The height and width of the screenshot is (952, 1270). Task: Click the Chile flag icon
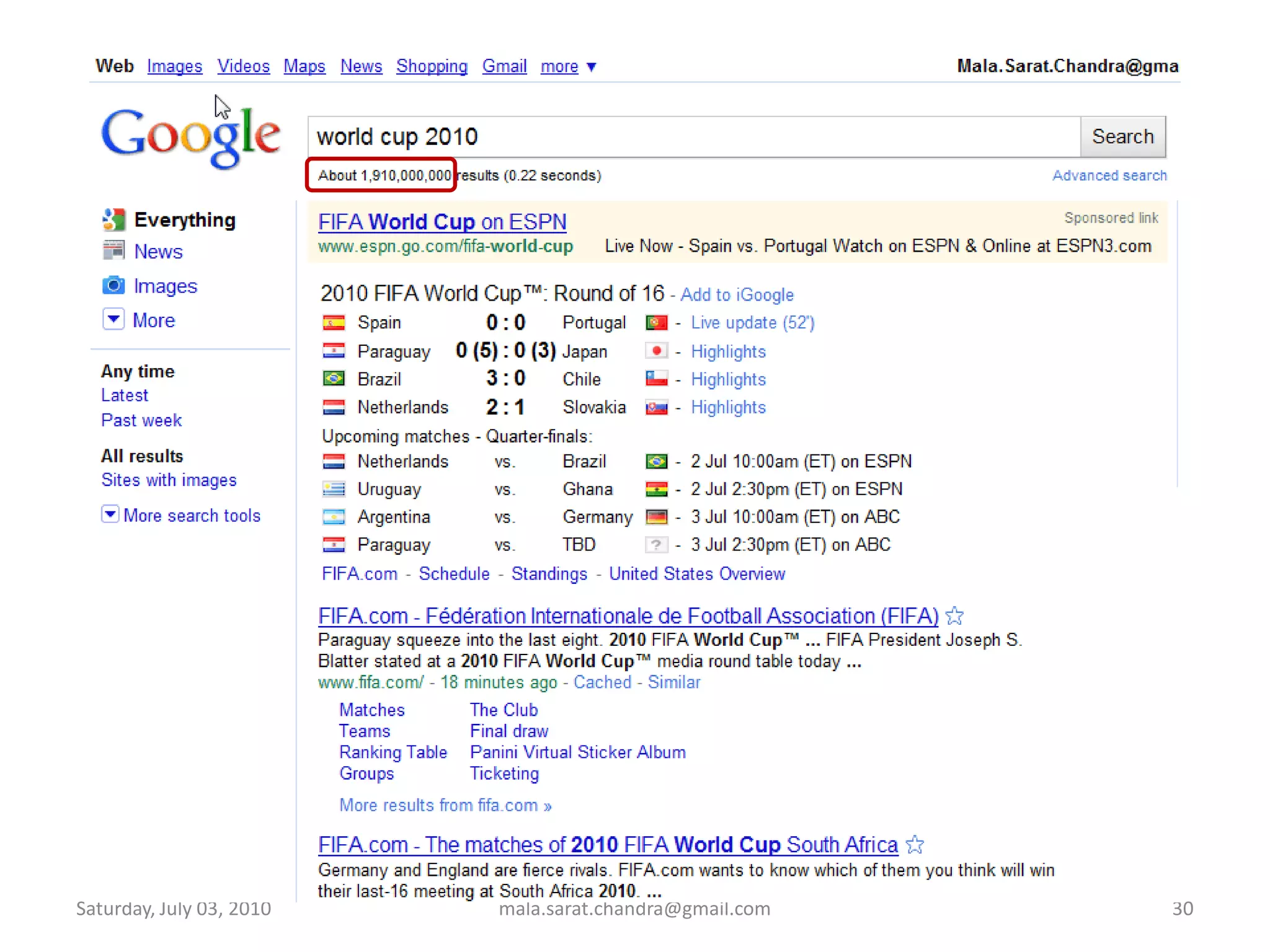[656, 379]
